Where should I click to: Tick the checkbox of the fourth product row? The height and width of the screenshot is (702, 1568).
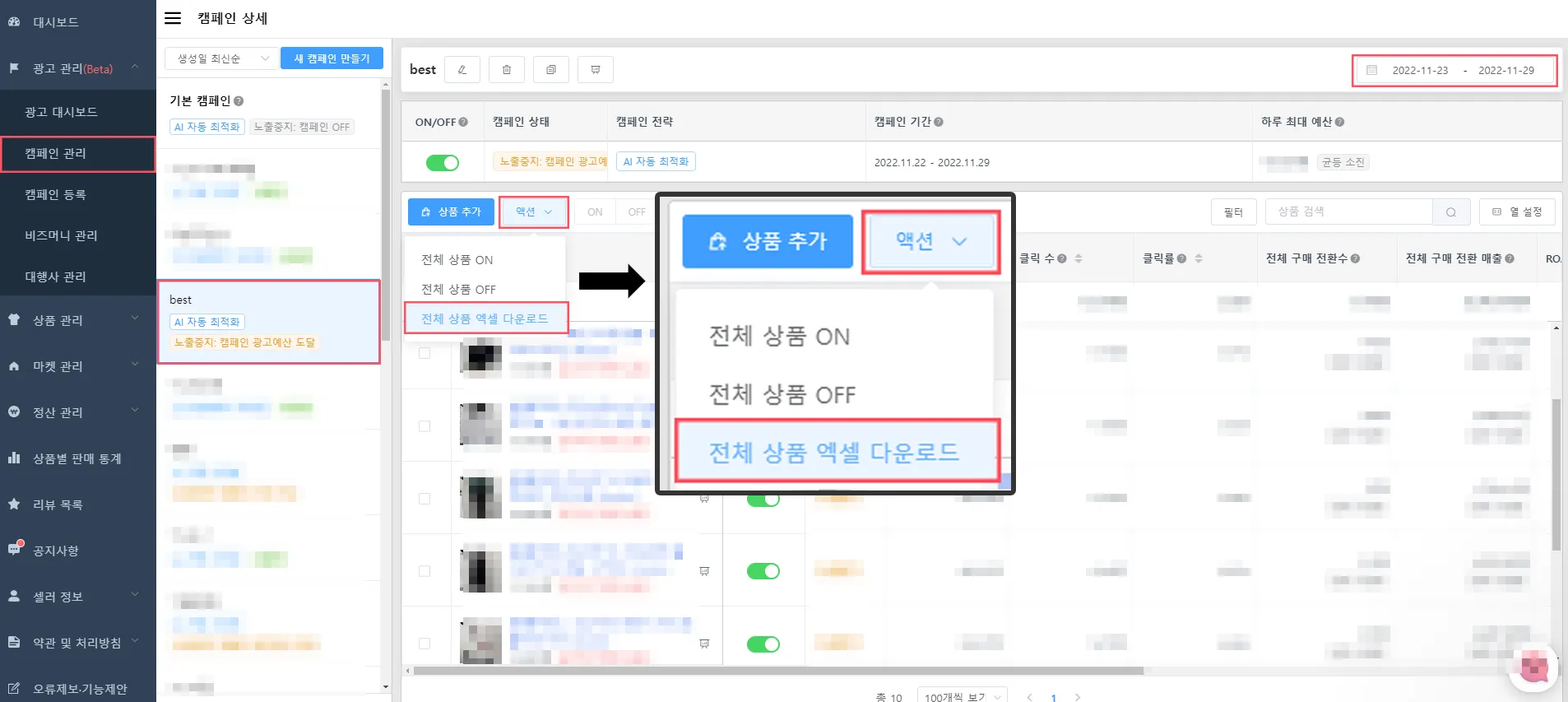click(424, 571)
